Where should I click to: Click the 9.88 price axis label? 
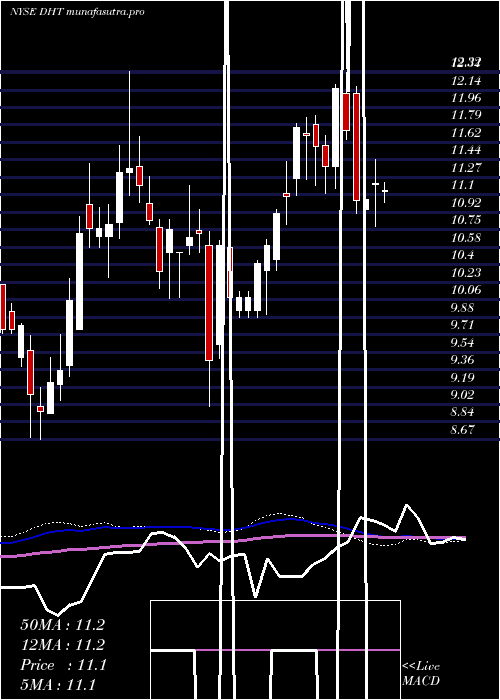click(x=462, y=308)
